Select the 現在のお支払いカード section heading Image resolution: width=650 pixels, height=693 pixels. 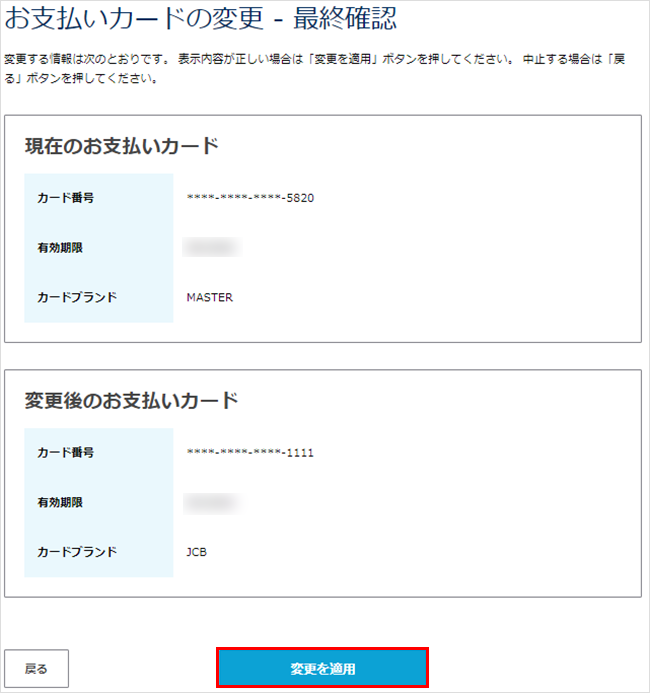click(x=121, y=146)
